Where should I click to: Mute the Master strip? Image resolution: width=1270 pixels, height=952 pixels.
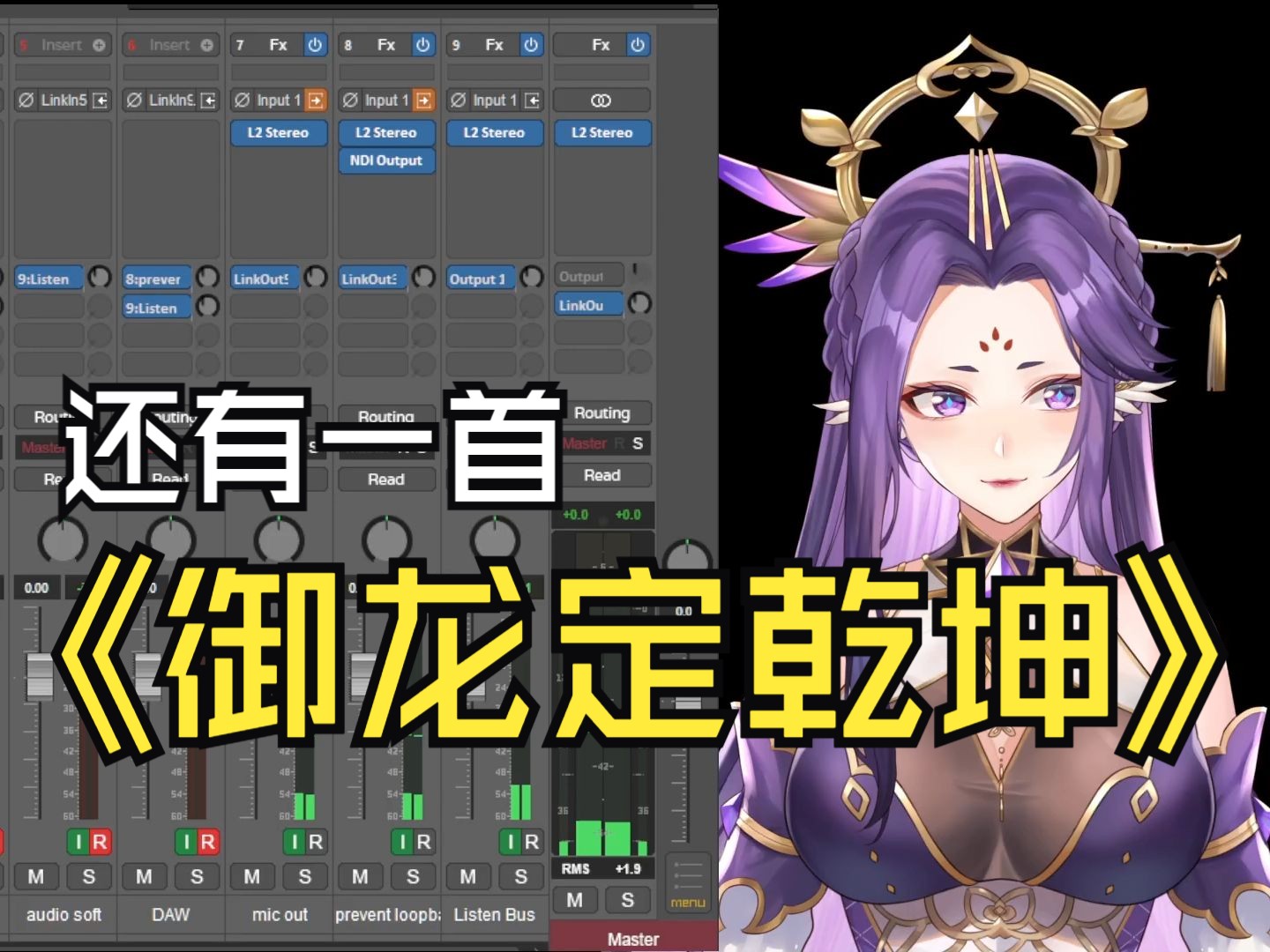click(x=574, y=900)
